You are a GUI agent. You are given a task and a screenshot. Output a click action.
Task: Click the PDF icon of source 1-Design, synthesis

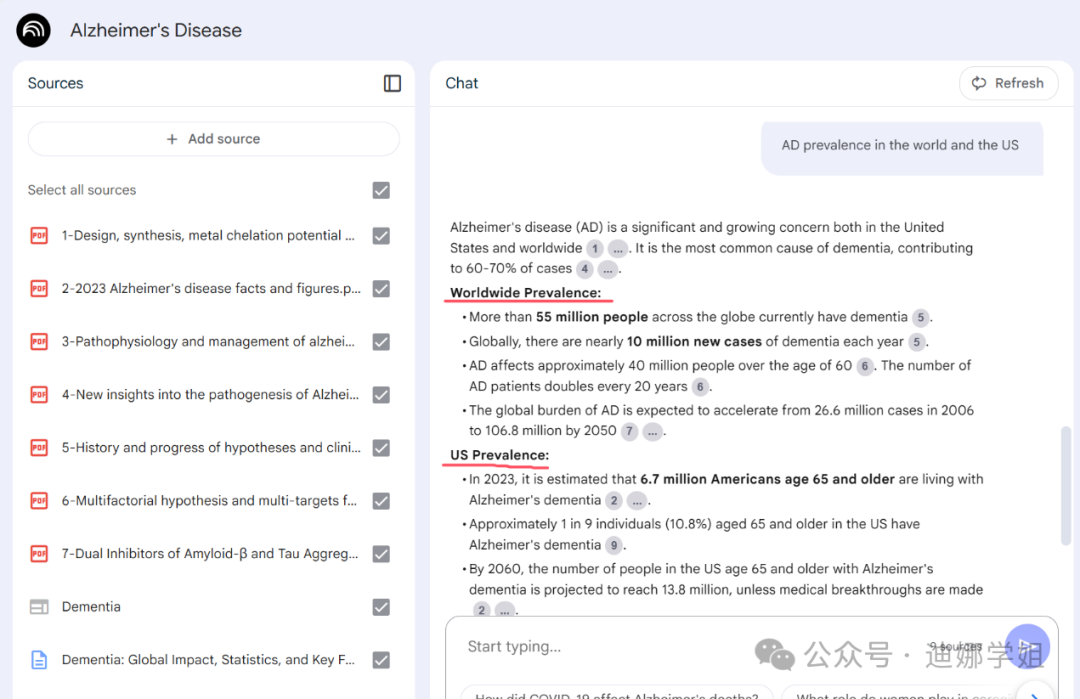pos(39,236)
